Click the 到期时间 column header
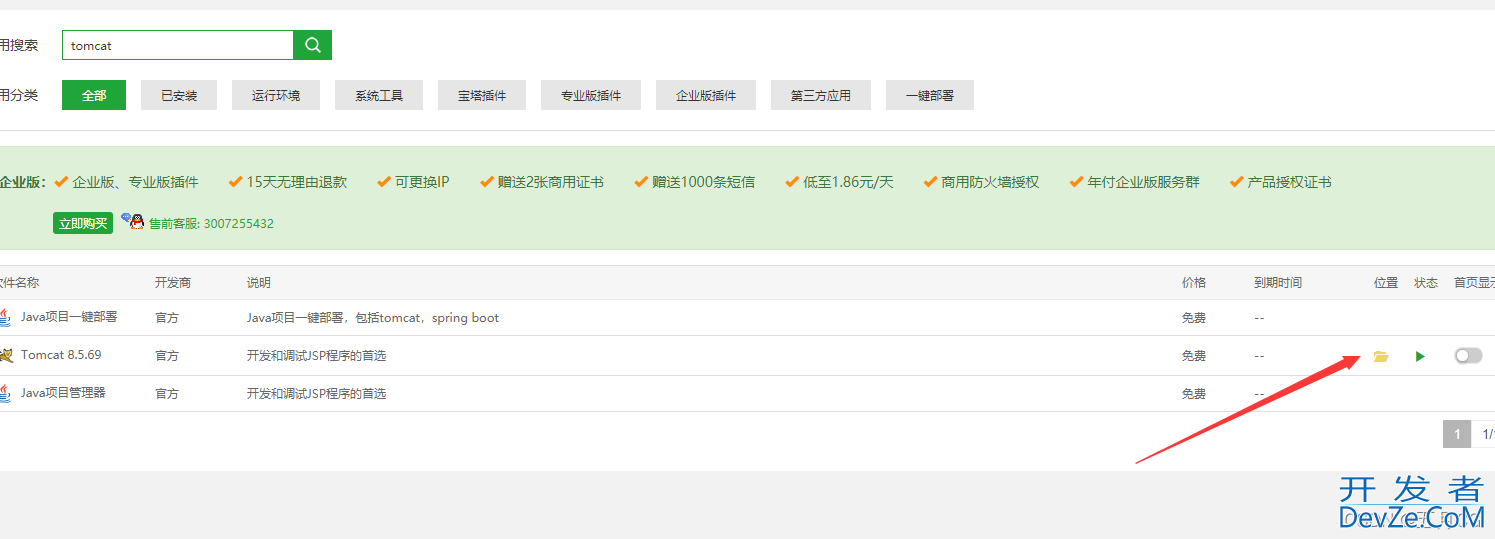 click(x=1278, y=283)
